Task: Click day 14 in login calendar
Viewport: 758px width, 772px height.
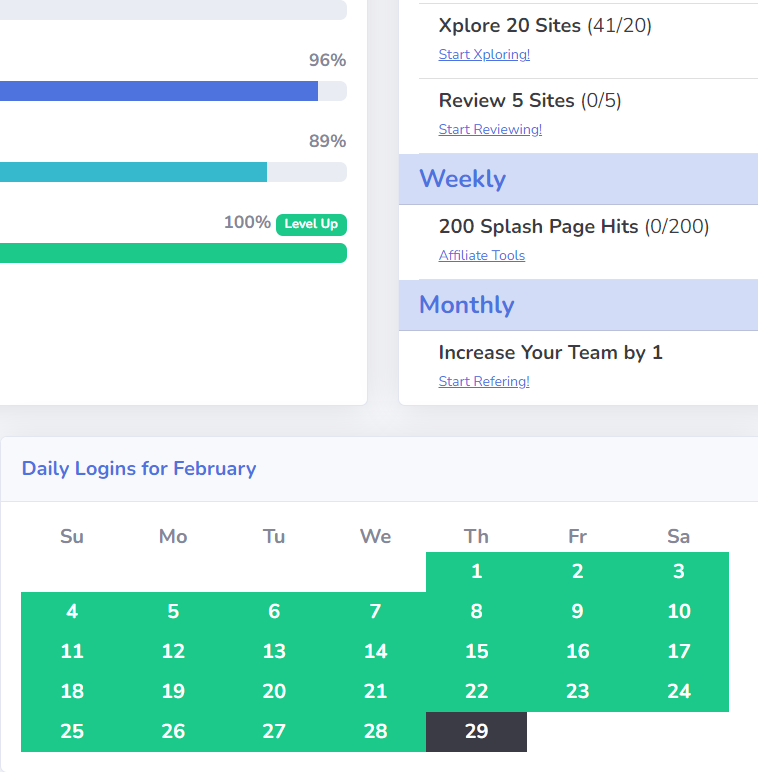Action: coord(376,651)
